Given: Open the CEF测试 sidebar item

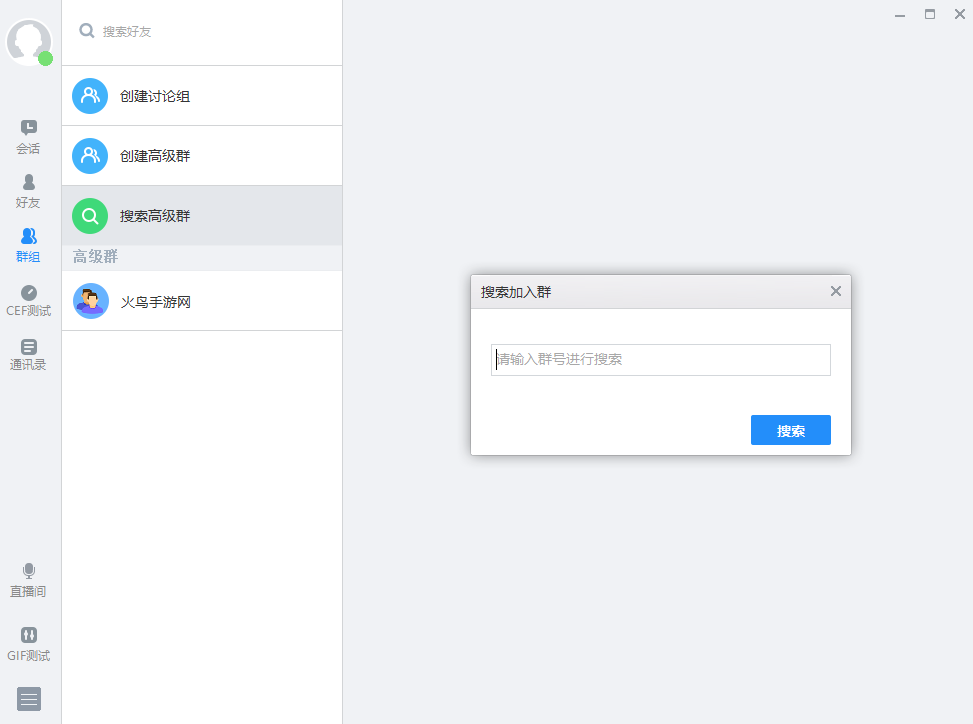Looking at the screenshot, I should (x=29, y=301).
